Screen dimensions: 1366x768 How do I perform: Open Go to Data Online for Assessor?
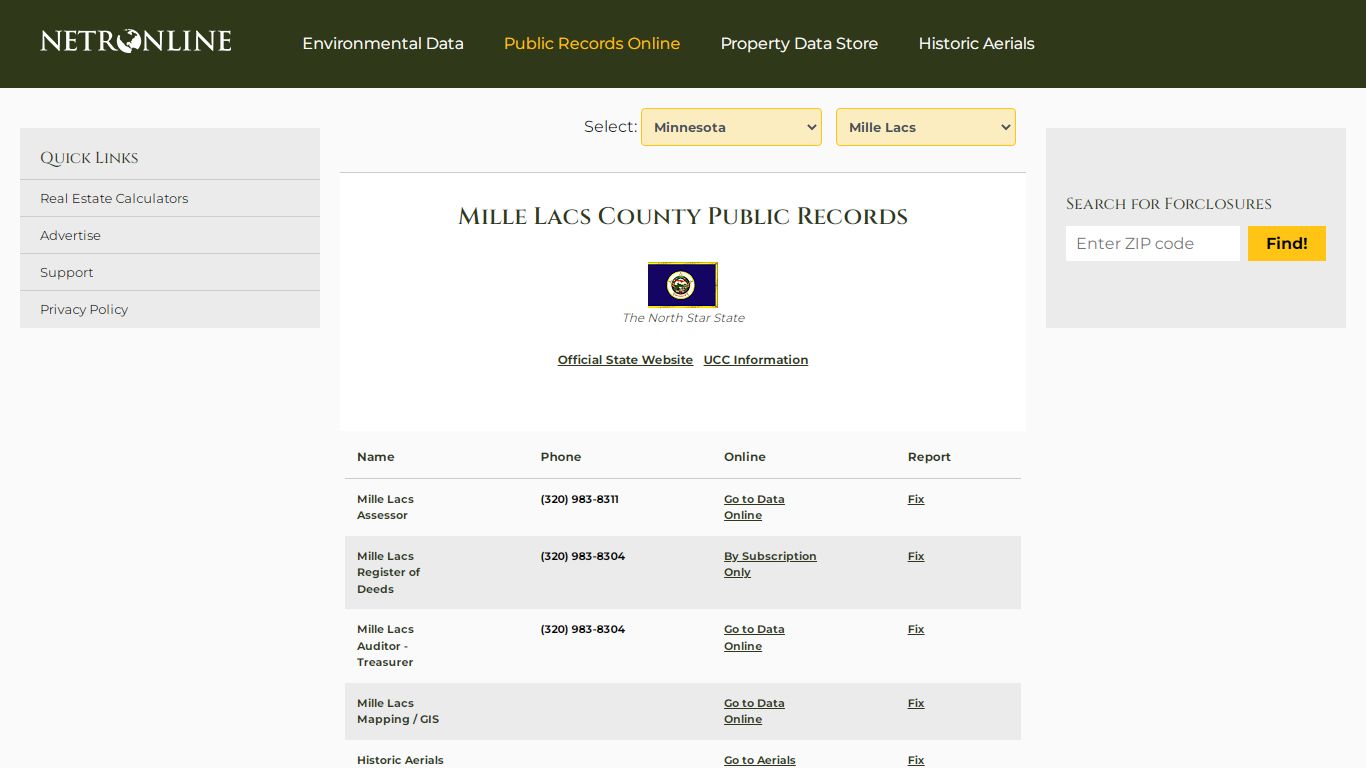[x=754, y=507]
